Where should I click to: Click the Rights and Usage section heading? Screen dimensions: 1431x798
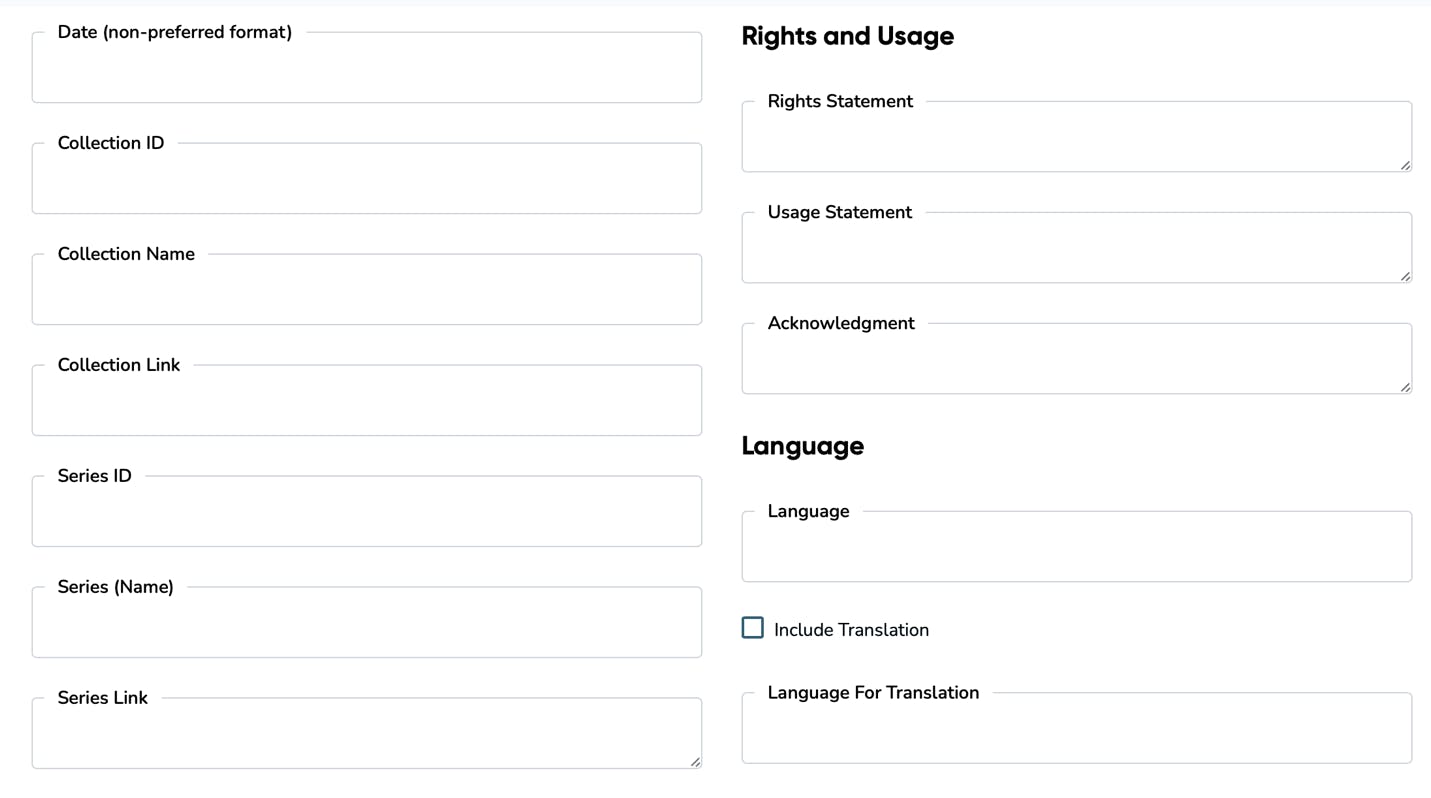[847, 36]
